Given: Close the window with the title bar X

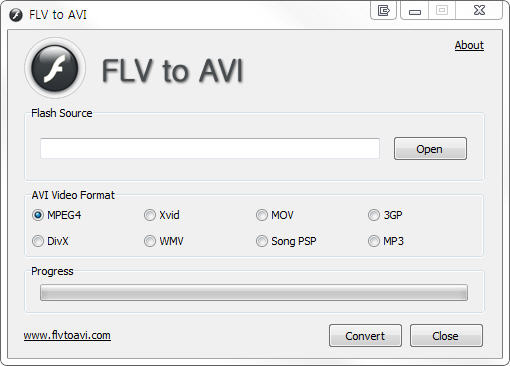Looking at the screenshot, I should (479, 11).
